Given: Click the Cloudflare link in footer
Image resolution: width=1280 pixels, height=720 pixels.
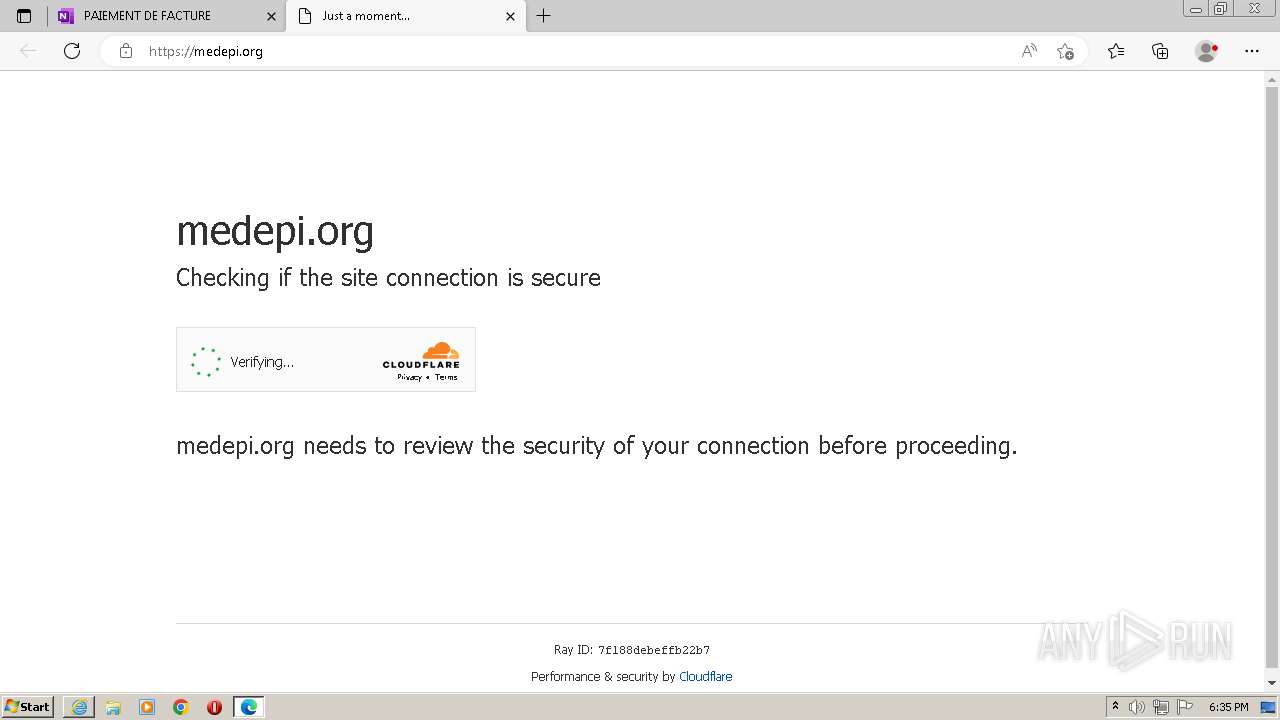Looking at the screenshot, I should [705, 677].
